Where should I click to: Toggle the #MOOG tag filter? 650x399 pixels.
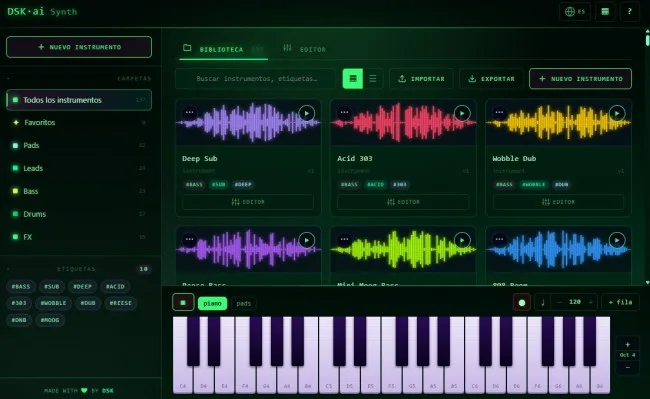pos(50,320)
